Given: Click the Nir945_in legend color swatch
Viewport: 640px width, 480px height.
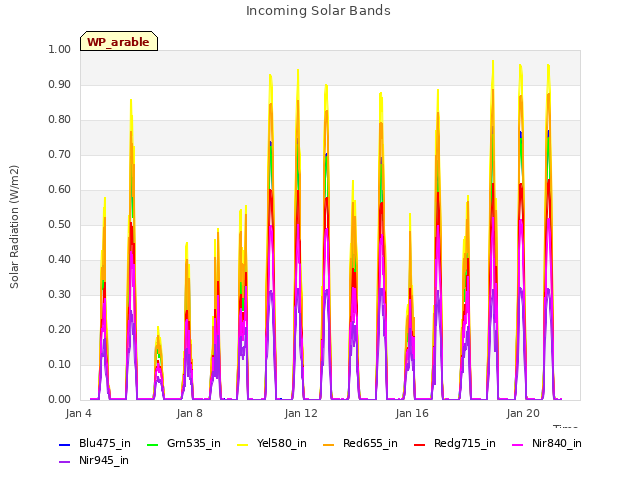Looking at the screenshot, I should pos(64,462).
